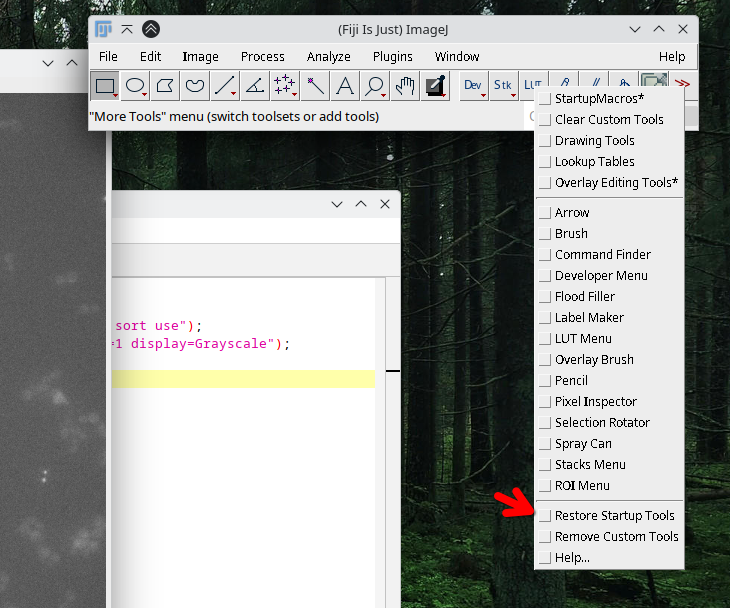Open the Stk stacks menu dropdown
Image resolution: width=730 pixels, height=608 pixels.
point(504,86)
